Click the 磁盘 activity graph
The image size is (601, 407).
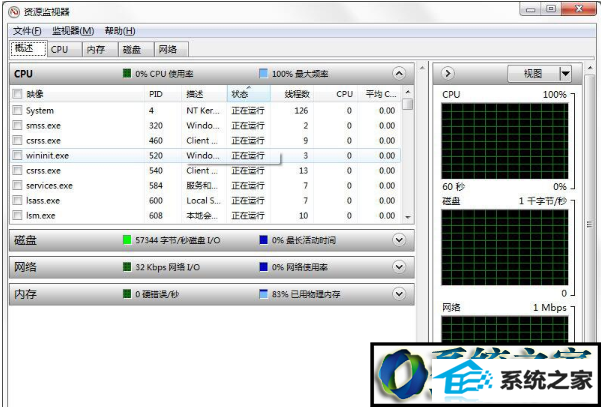[505, 247]
